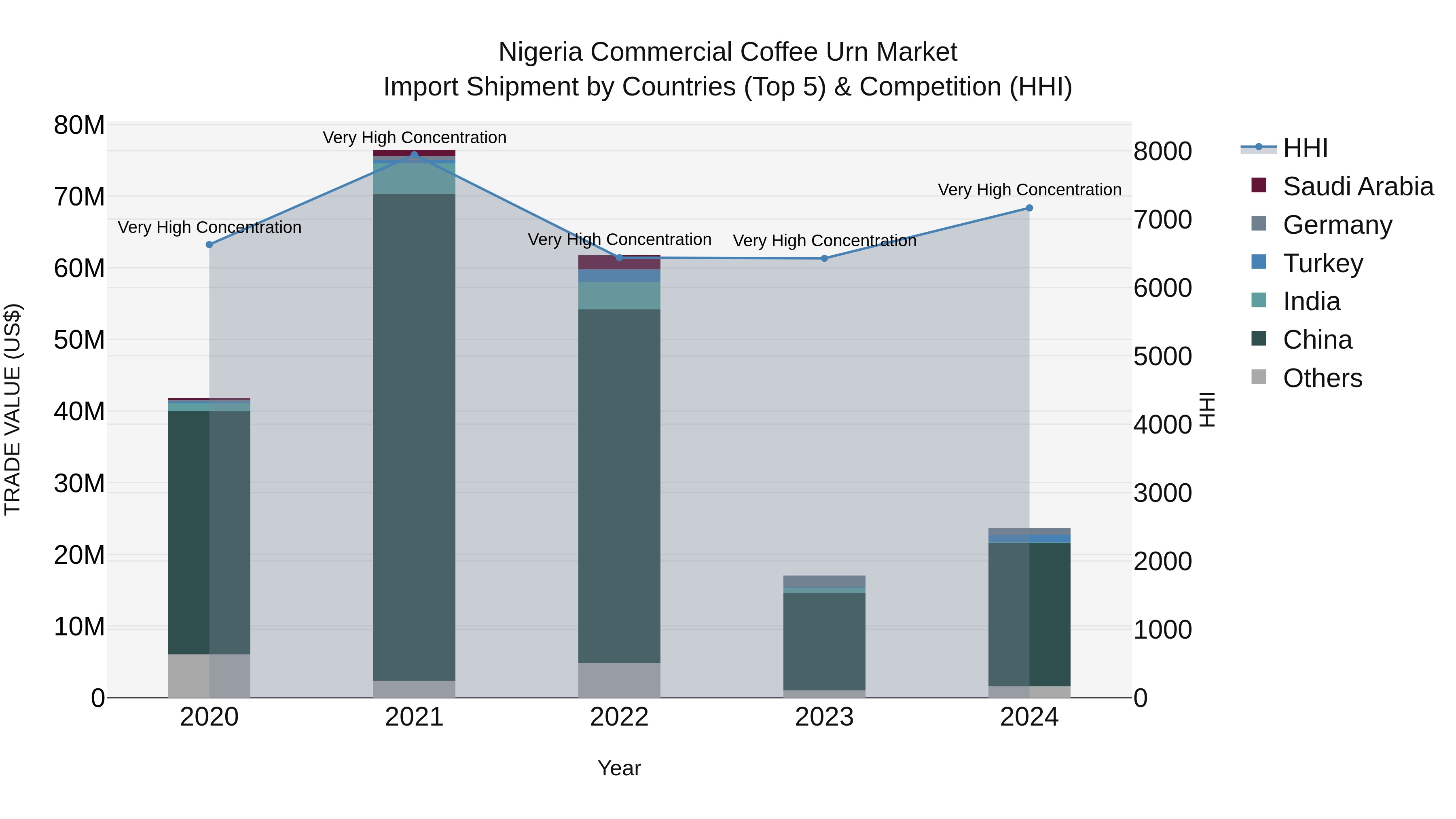
Task: Click the Very High Concentration label above 2024
Action: (x=1030, y=189)
